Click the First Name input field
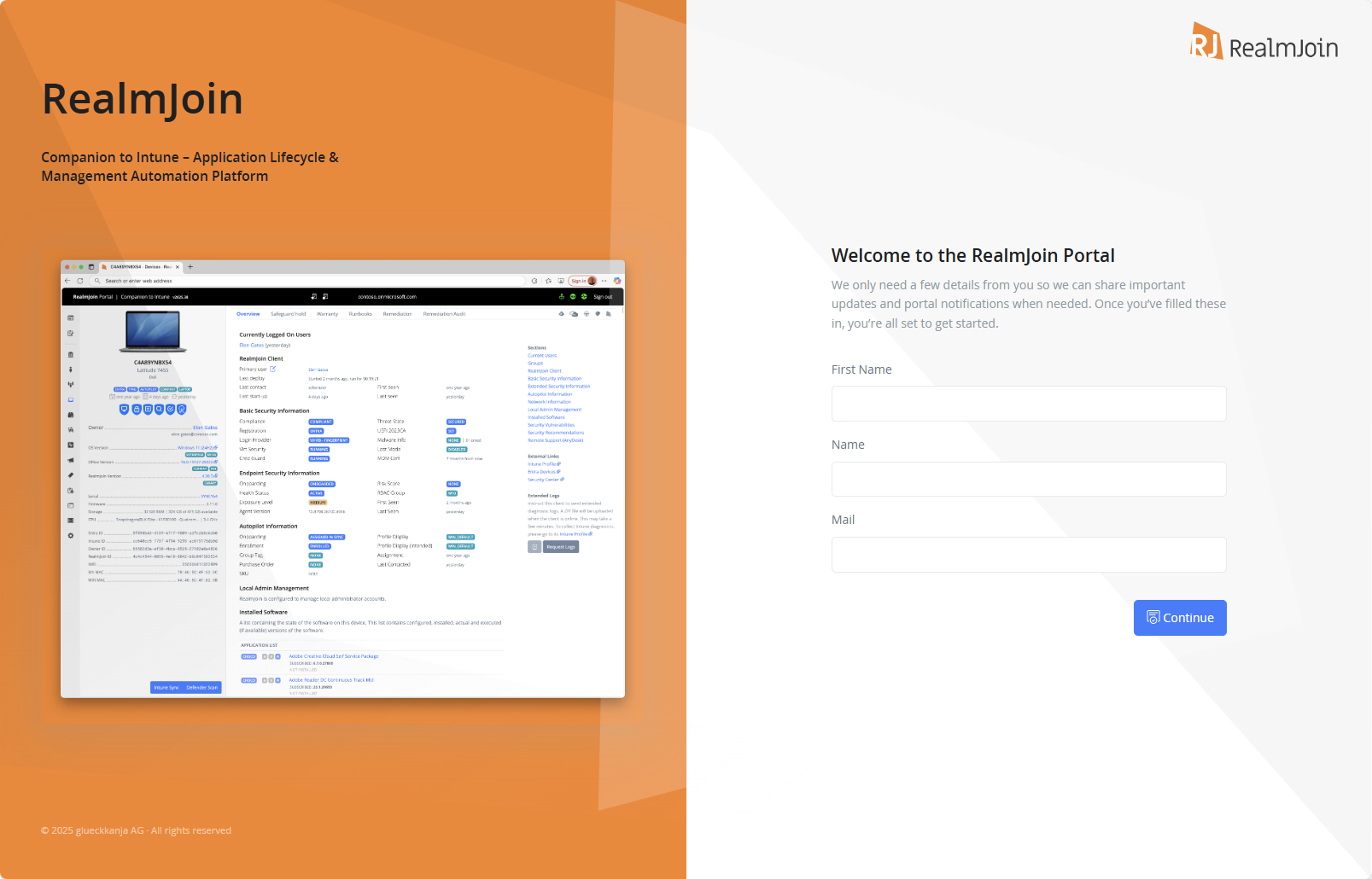The height and width of the screenshot is (879, 1372). point(1028,404)
